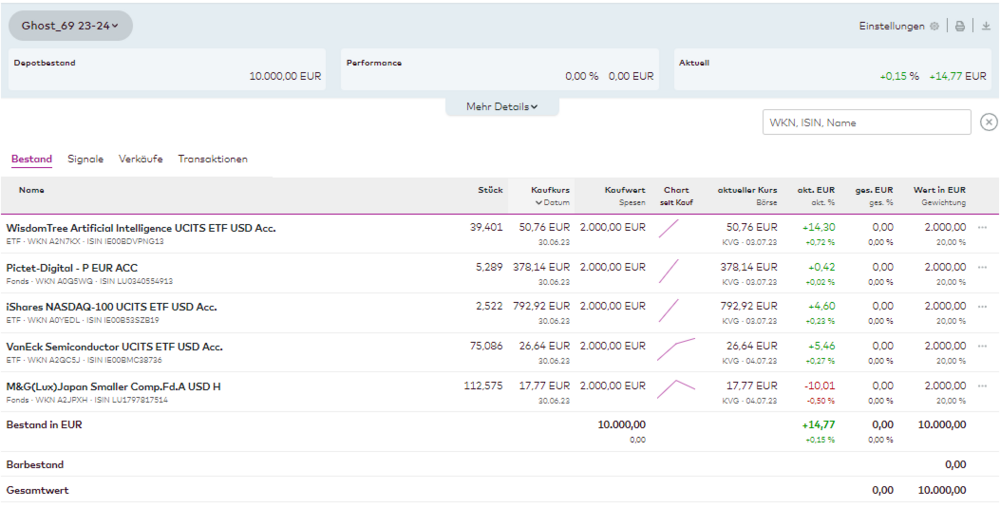
Task: Click the print icon
Action: pos(960,26)
